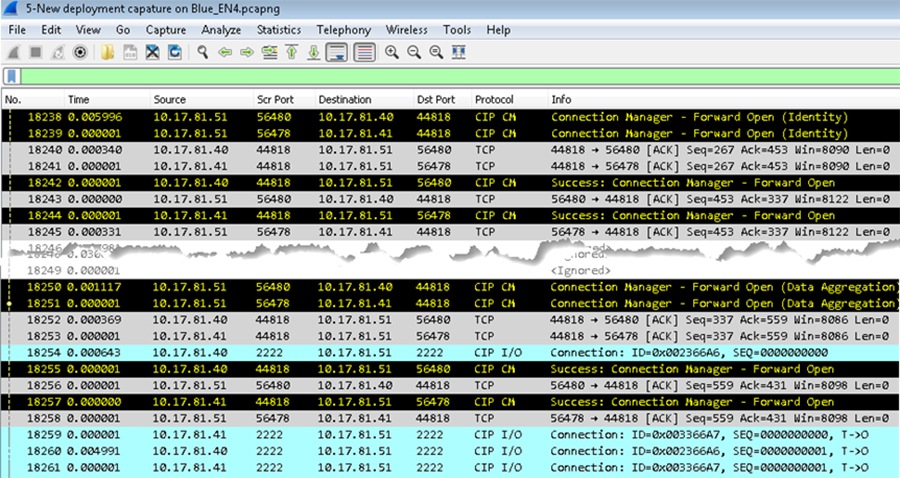The image size is (900, 478).
Task: Restart the current capture
Action: click(58, 53)
